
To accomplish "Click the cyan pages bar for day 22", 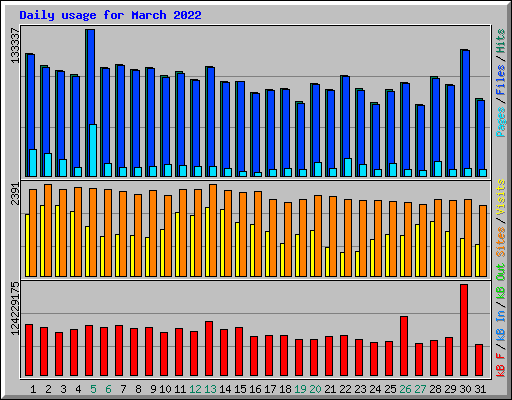I will point(348,167).
